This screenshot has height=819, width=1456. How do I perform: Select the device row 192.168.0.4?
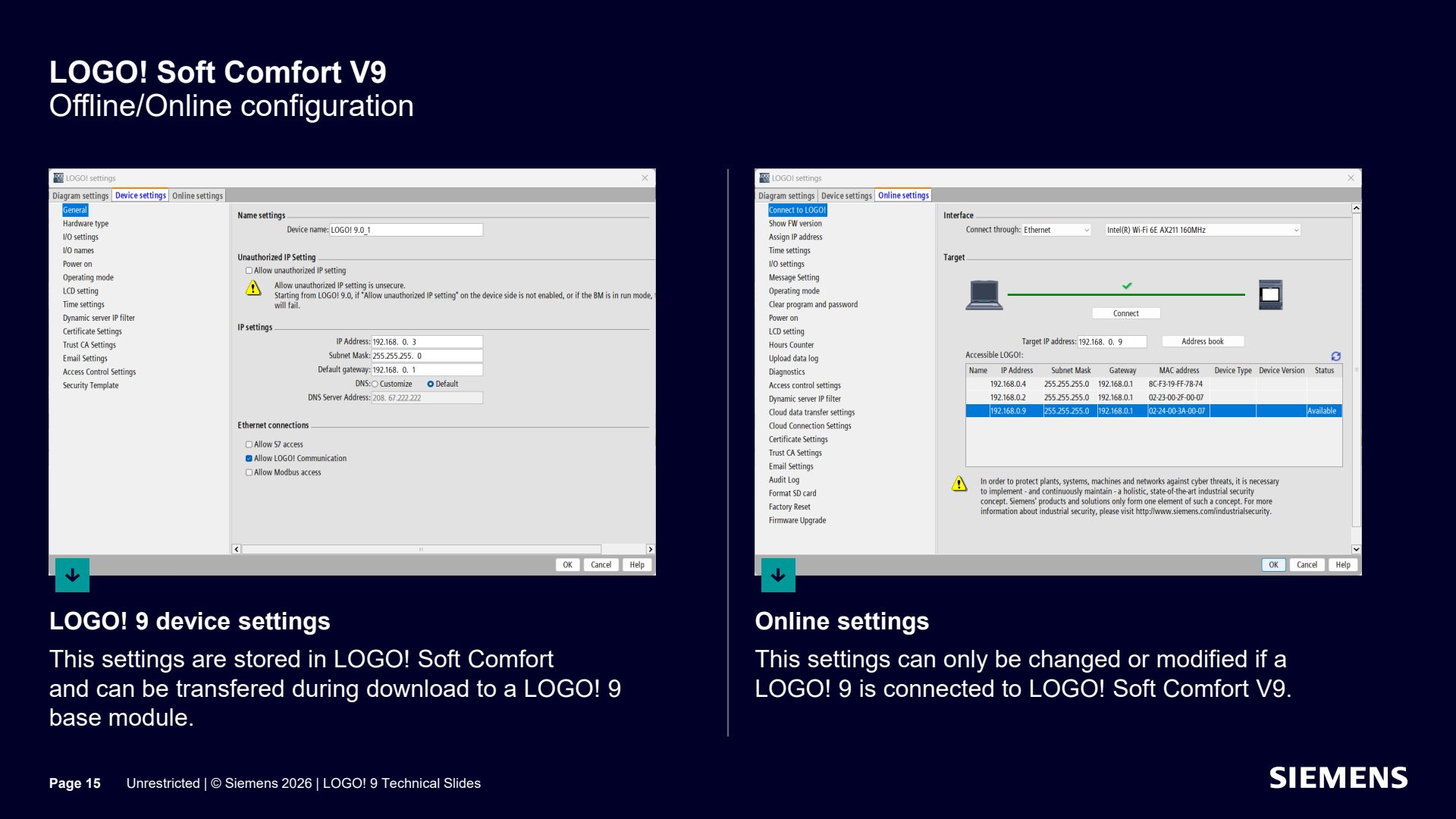1153,384
